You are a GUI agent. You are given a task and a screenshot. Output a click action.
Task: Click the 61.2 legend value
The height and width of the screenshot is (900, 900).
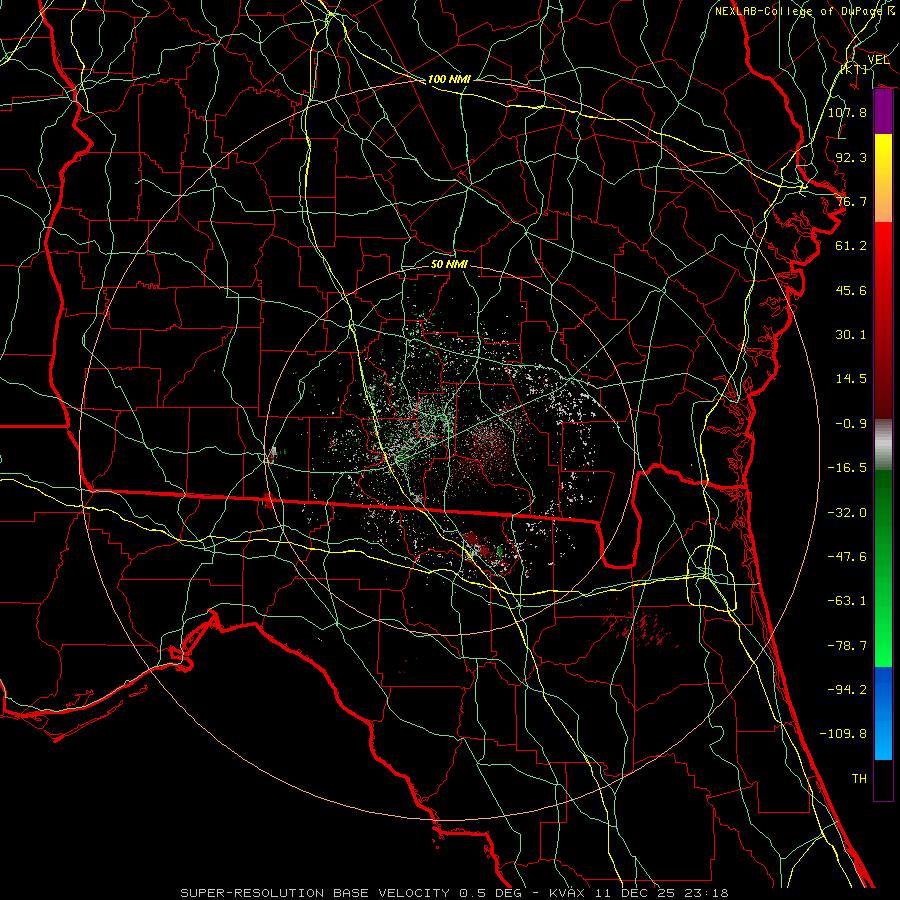(851, 246)
